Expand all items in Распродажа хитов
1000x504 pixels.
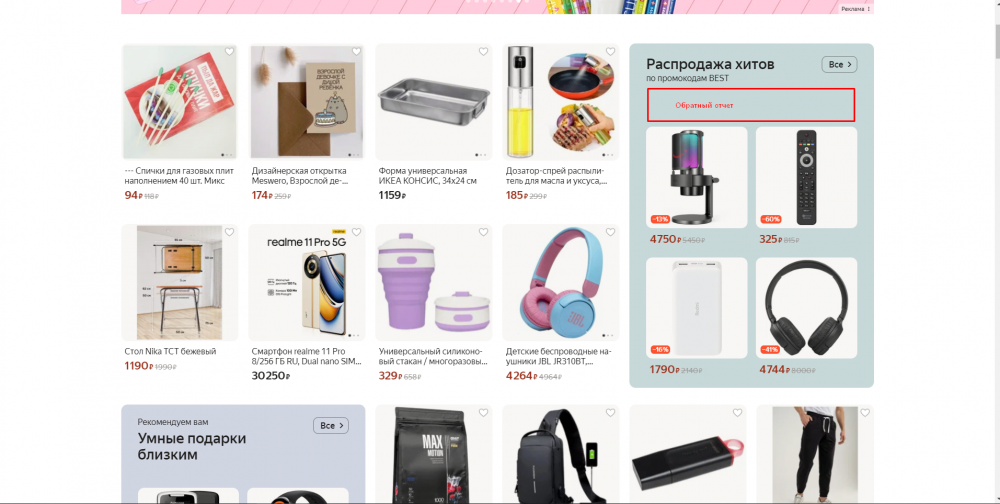tap(839, 64)
